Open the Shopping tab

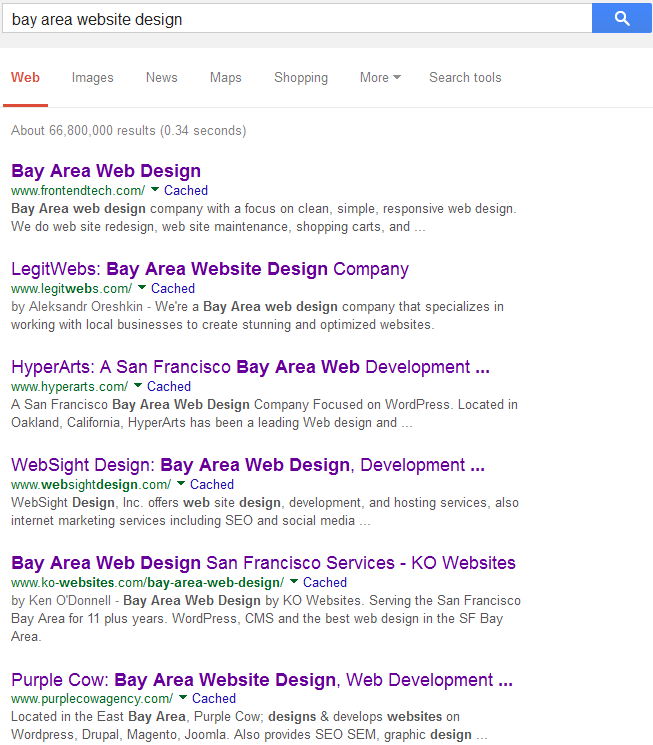[x=301, y=77]
